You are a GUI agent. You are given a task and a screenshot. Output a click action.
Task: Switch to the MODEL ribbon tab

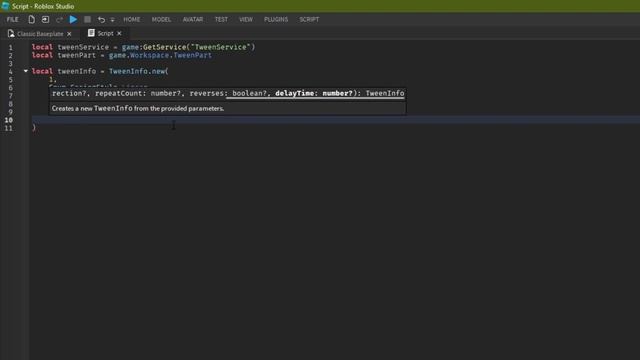click(161, 19)
